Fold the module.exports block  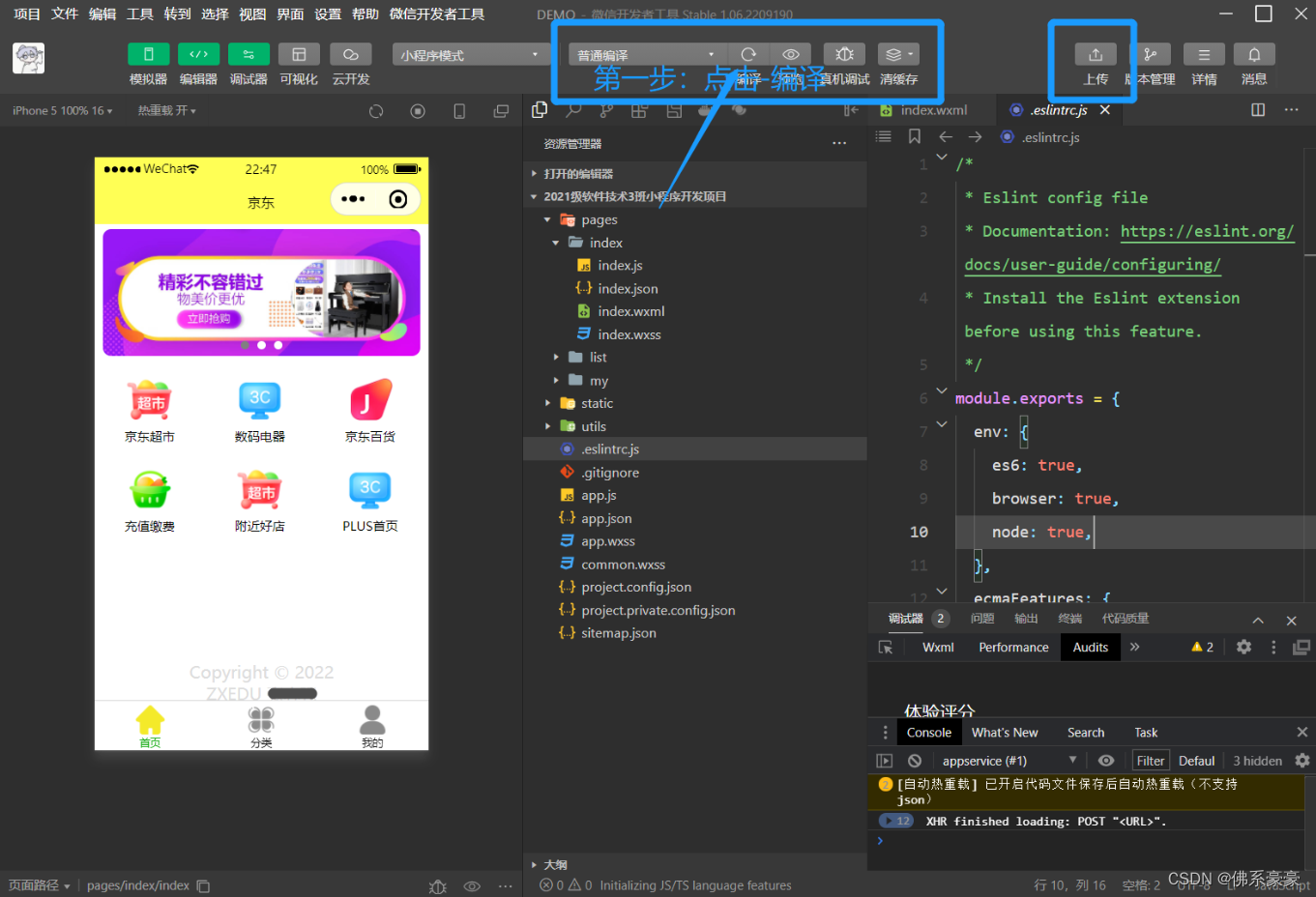(x=941, y=391)
